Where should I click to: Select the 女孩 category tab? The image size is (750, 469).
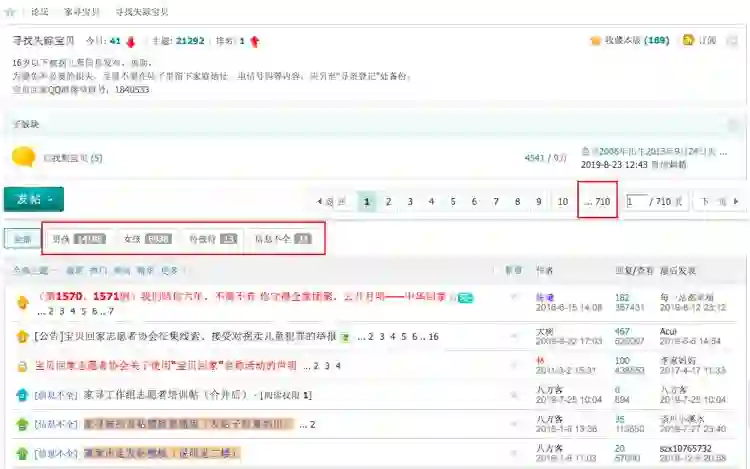click(x=147, y=239)
